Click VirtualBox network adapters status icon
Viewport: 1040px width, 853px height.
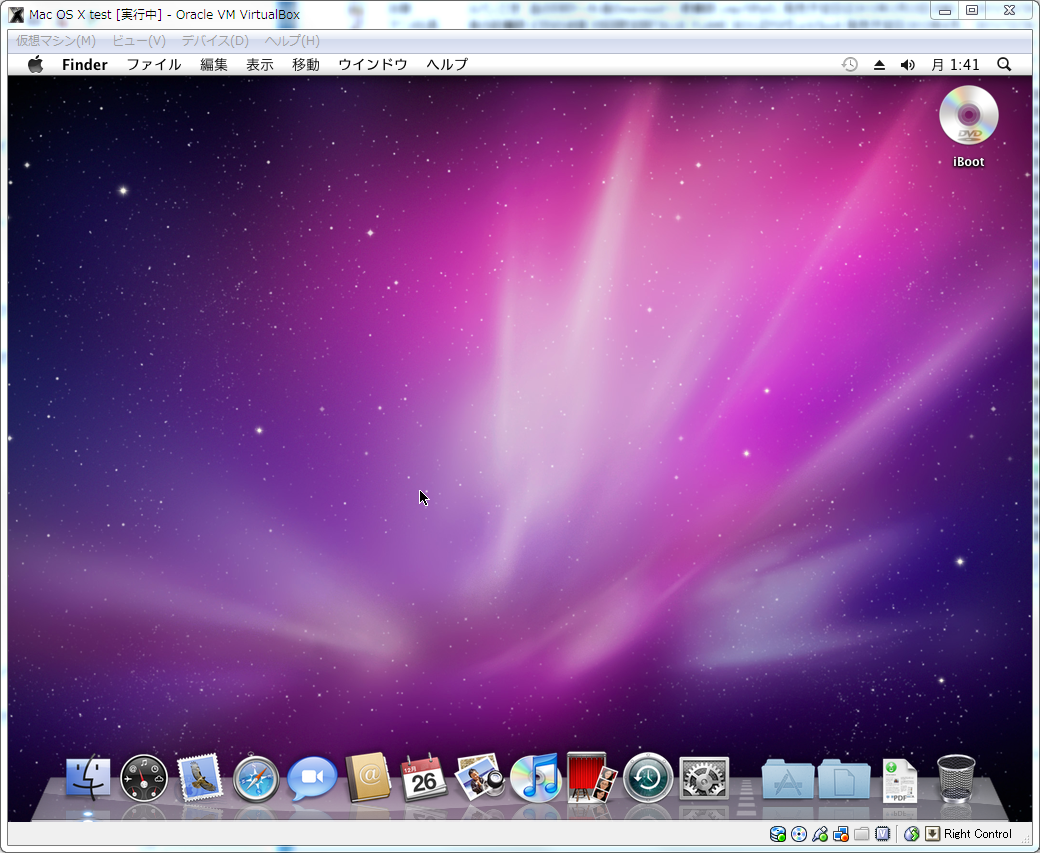[x=841, y=834]
